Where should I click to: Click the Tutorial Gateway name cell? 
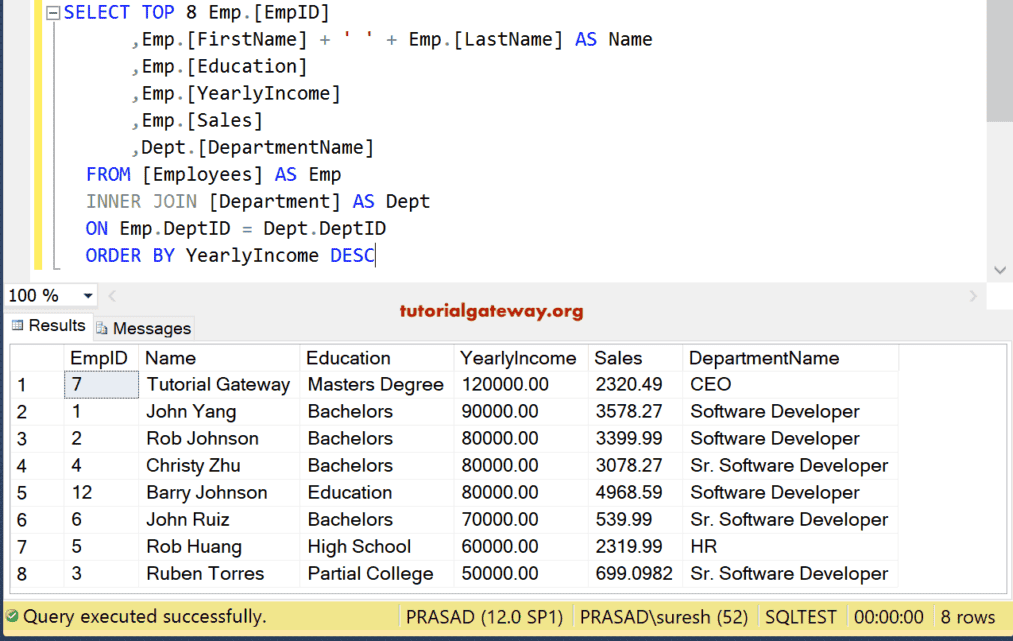[x=218, y=385]
